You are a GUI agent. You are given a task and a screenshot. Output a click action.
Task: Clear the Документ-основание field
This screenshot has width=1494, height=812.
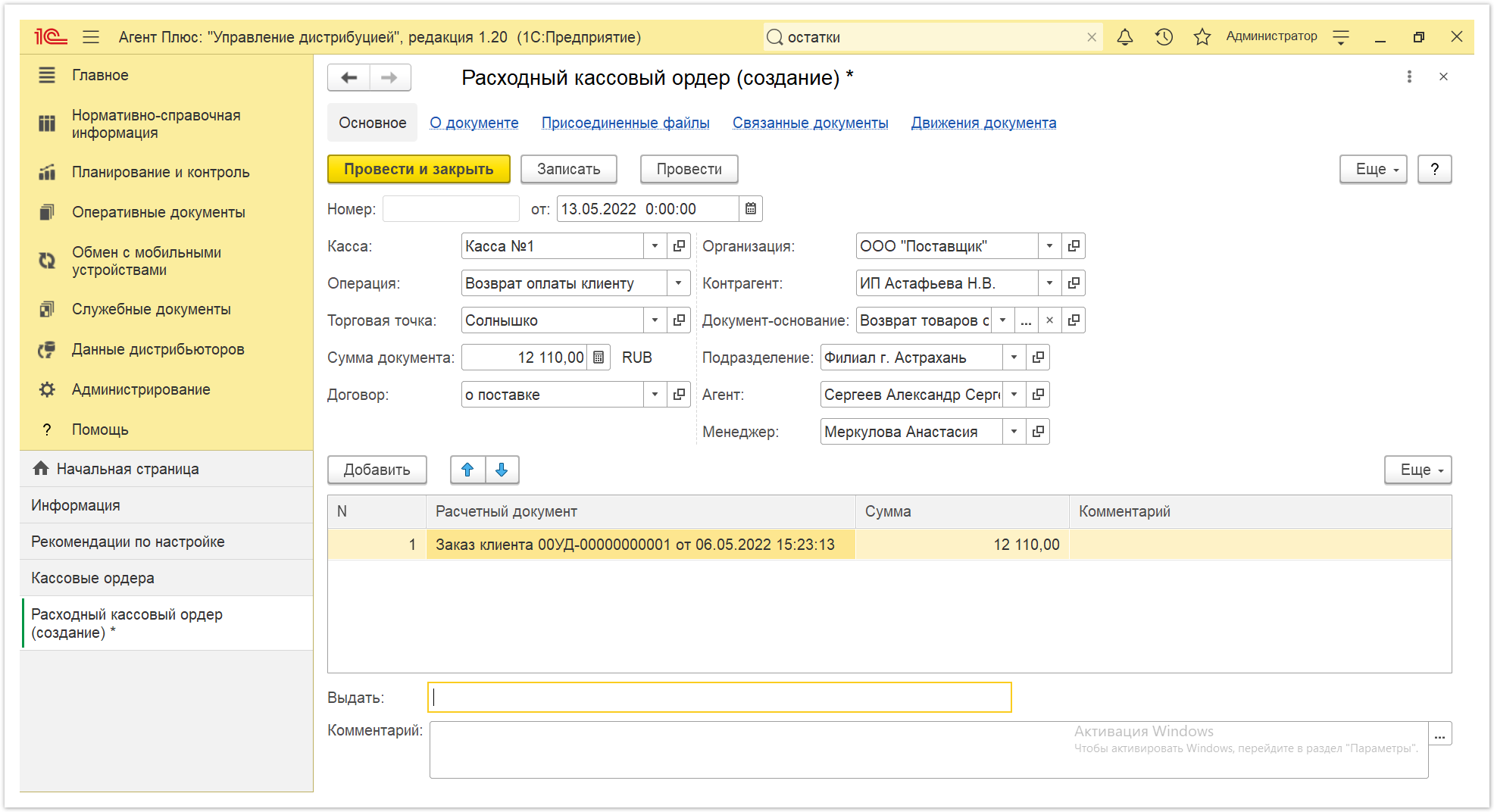pyautogui.click(x=1049, y=320)
